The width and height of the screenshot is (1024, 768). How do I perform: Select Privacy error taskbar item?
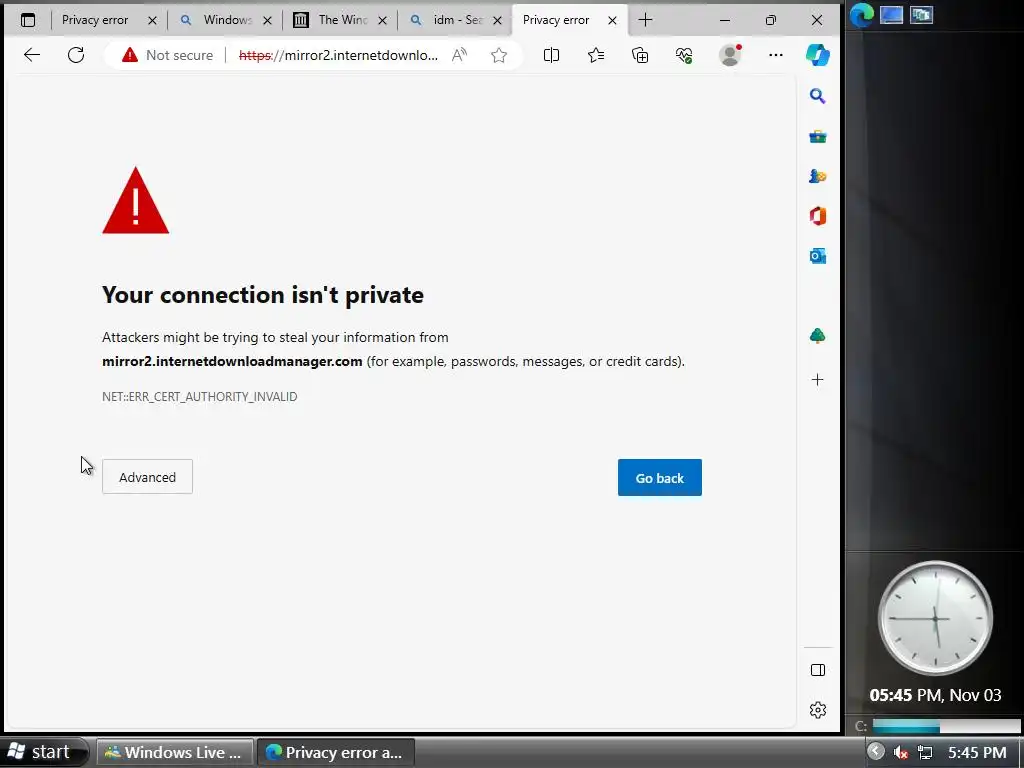(336, 752)
